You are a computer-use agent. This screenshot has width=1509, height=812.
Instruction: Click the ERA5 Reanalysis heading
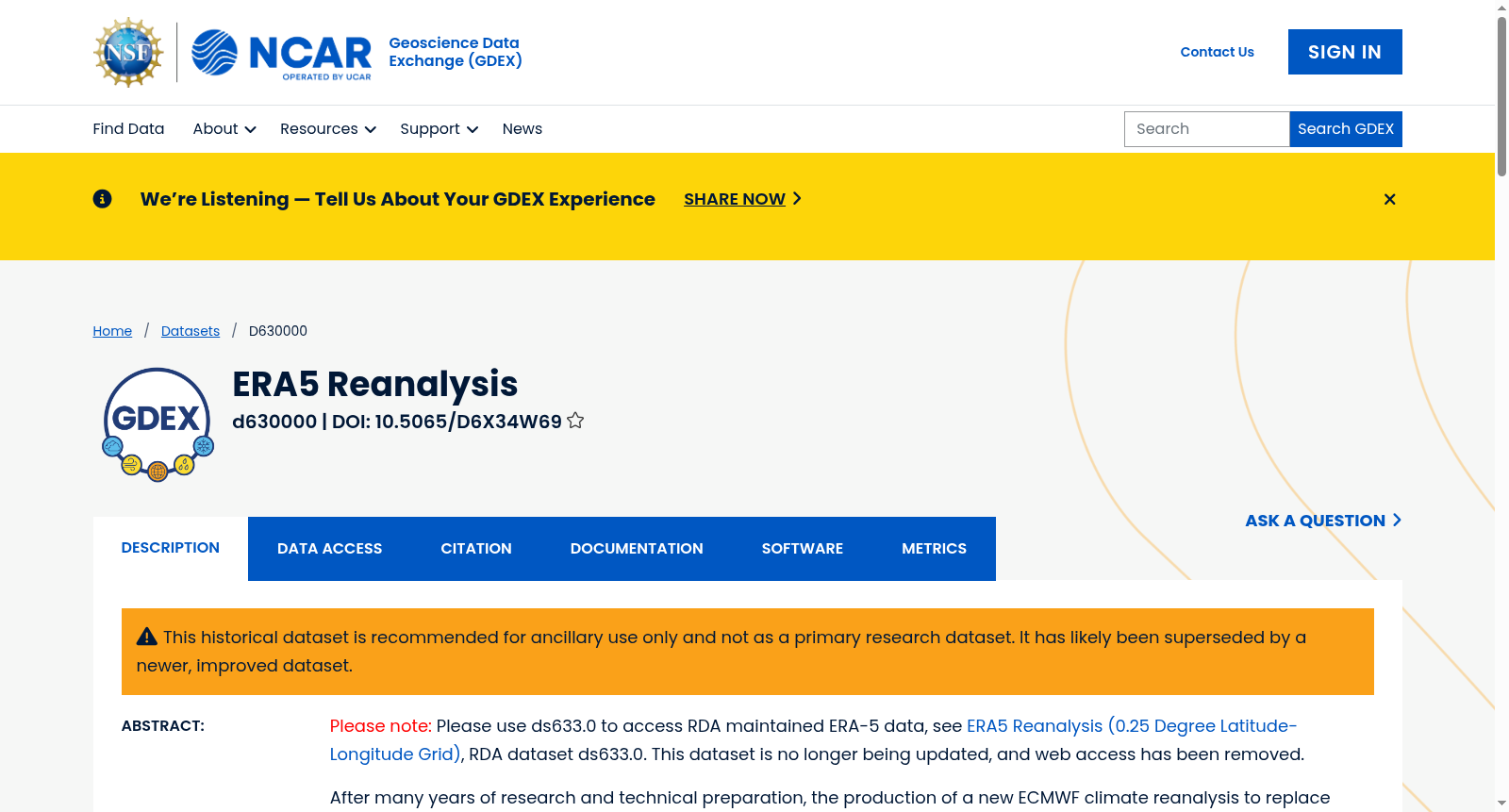(x=375, y=384)
